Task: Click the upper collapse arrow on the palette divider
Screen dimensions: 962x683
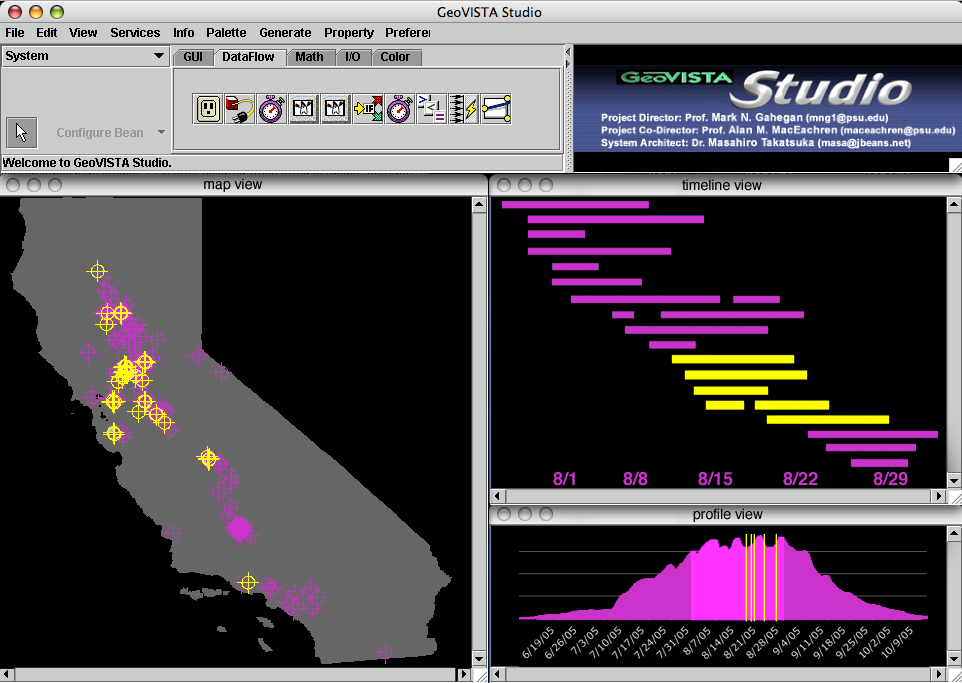Action: (x=568, y=52)
